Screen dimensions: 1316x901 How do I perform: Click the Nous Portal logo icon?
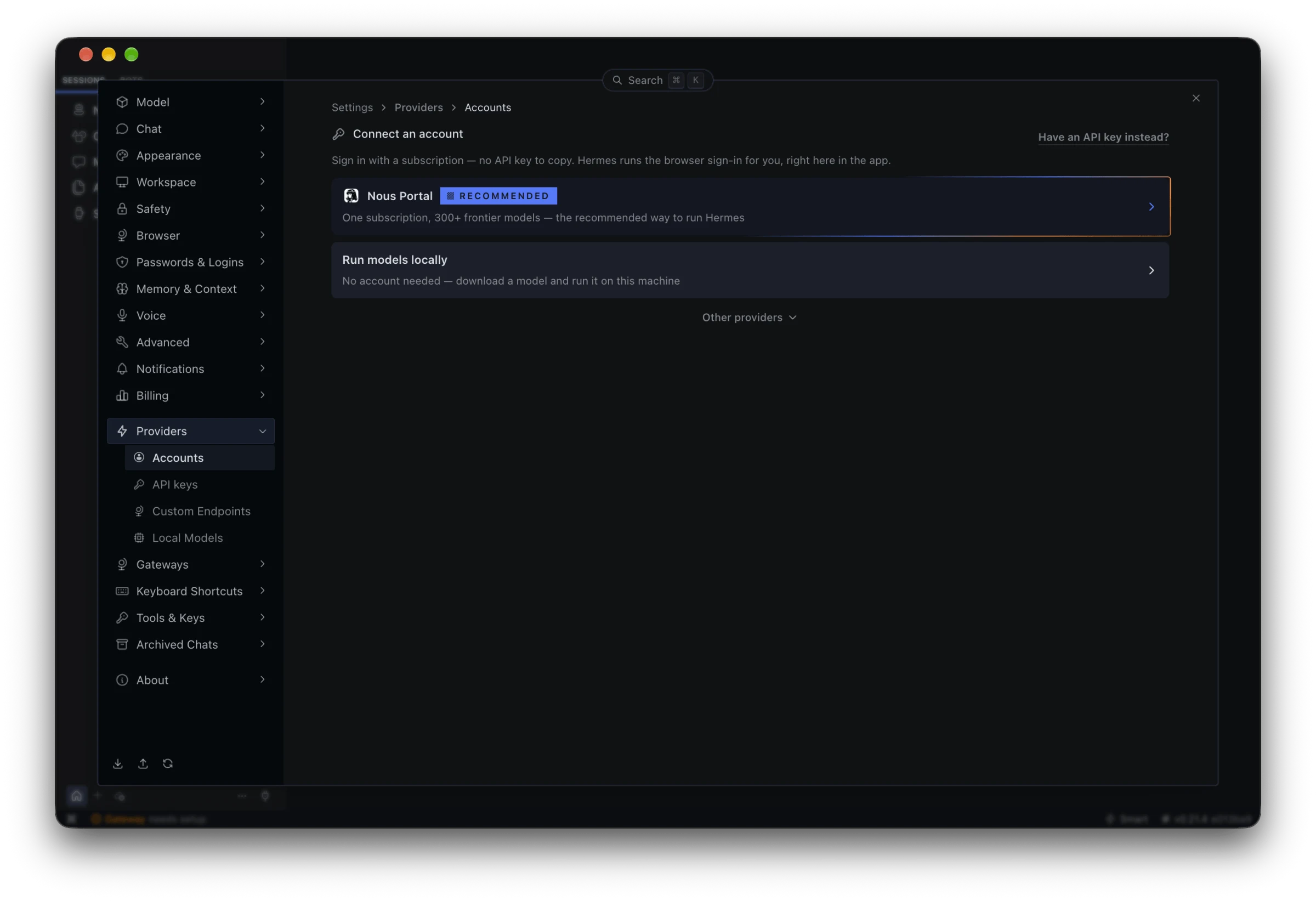[x=351, y=196]
